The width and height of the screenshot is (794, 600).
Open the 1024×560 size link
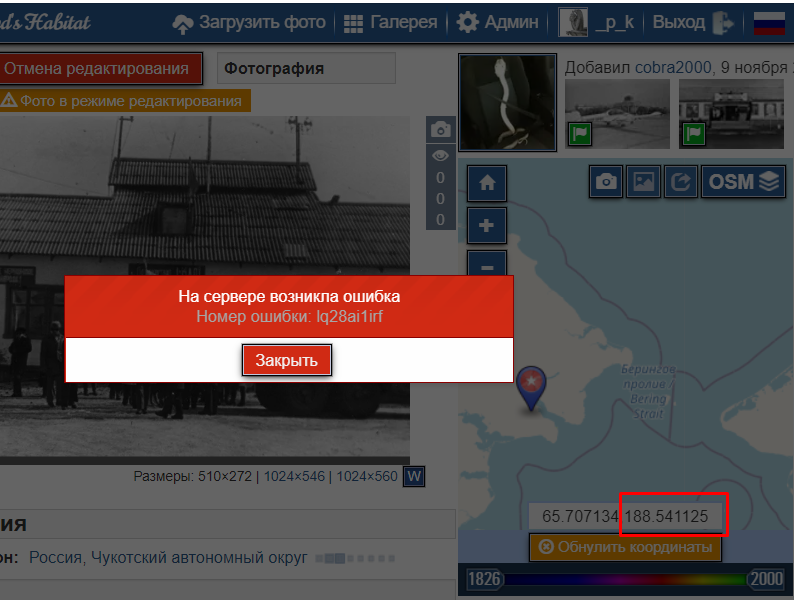[367, 476]
